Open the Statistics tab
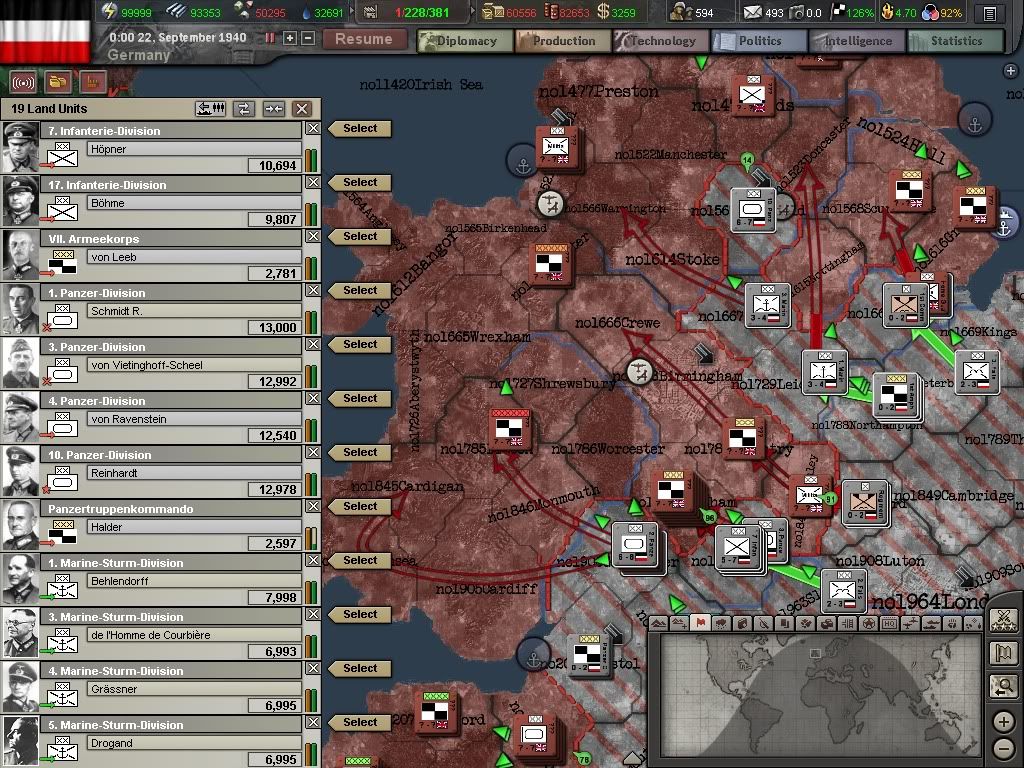1024x768 pixels. [x=955, y=41]
